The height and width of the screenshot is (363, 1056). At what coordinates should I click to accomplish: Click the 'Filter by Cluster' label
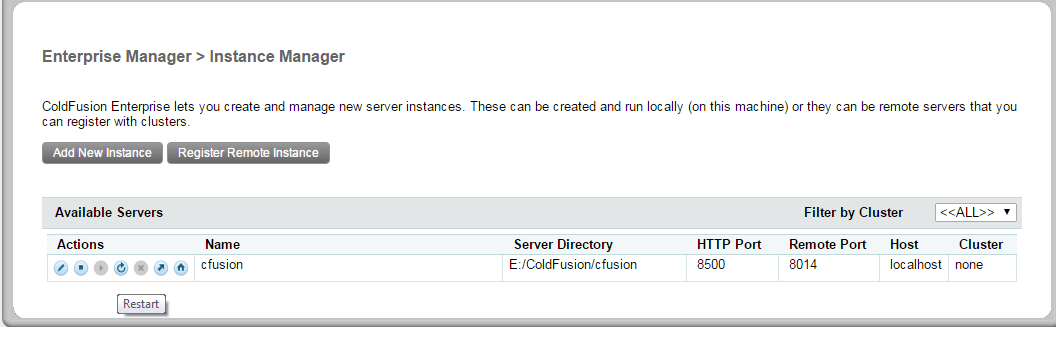click(x=853, y=213)
